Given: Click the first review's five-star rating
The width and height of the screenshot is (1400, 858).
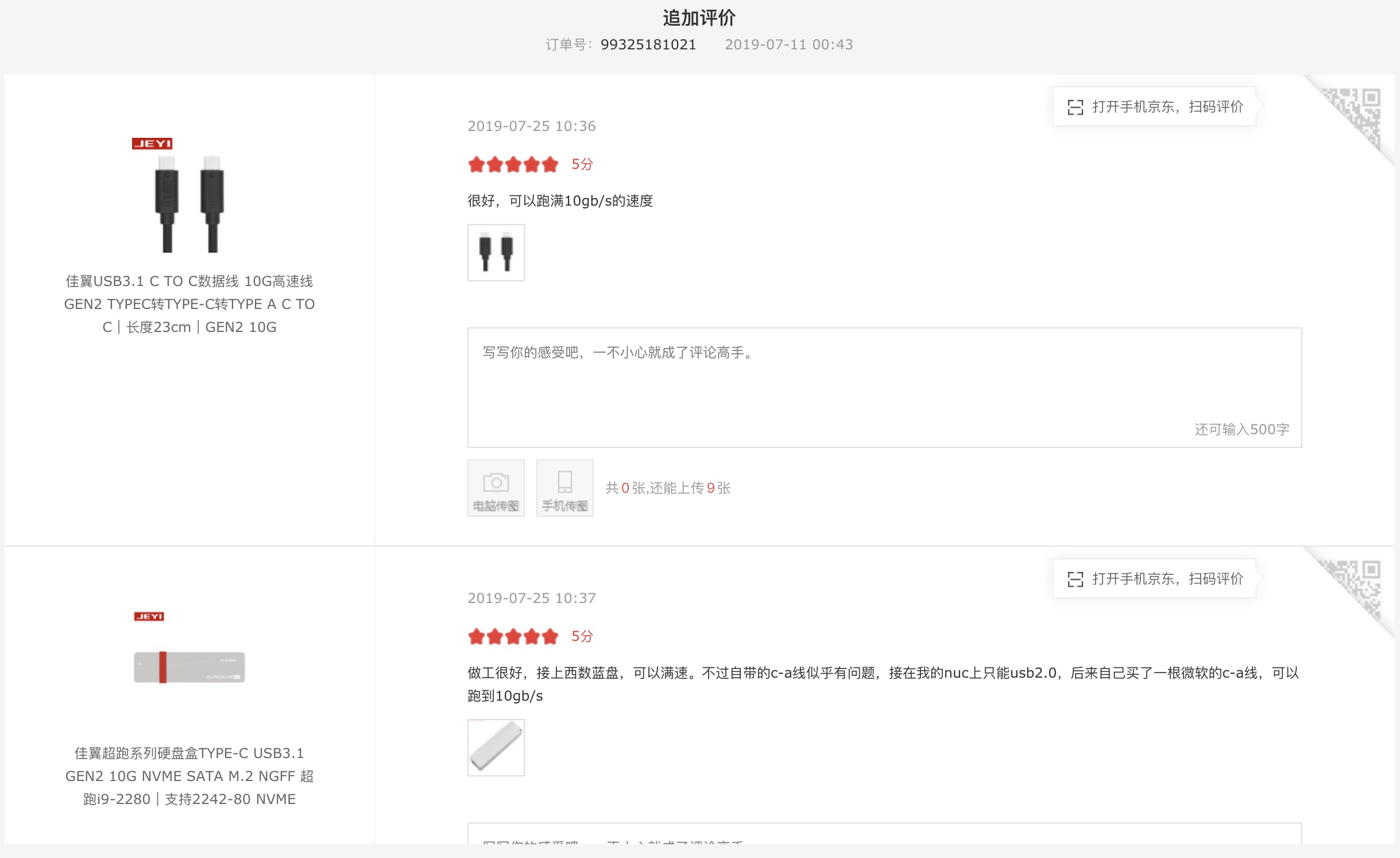Looking at the screenshot, I should 513,164.
